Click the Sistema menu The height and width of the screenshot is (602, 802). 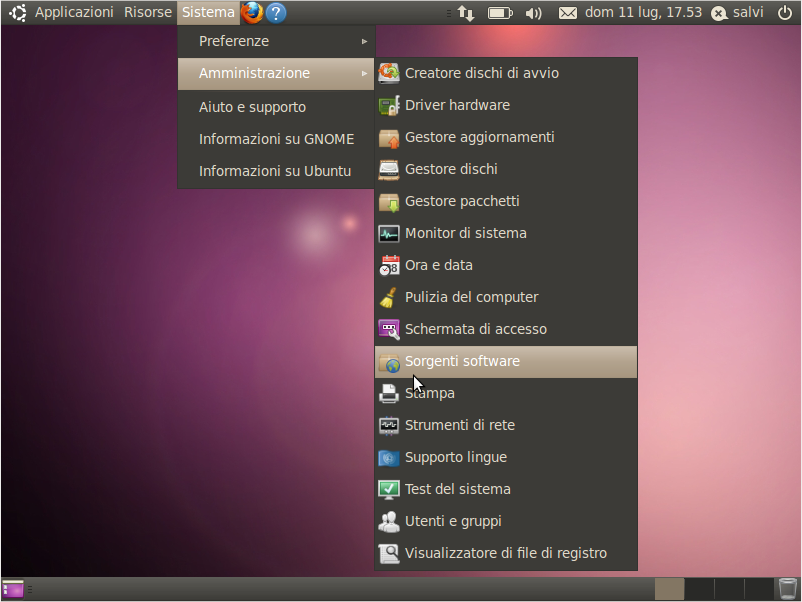pos(208,12)
